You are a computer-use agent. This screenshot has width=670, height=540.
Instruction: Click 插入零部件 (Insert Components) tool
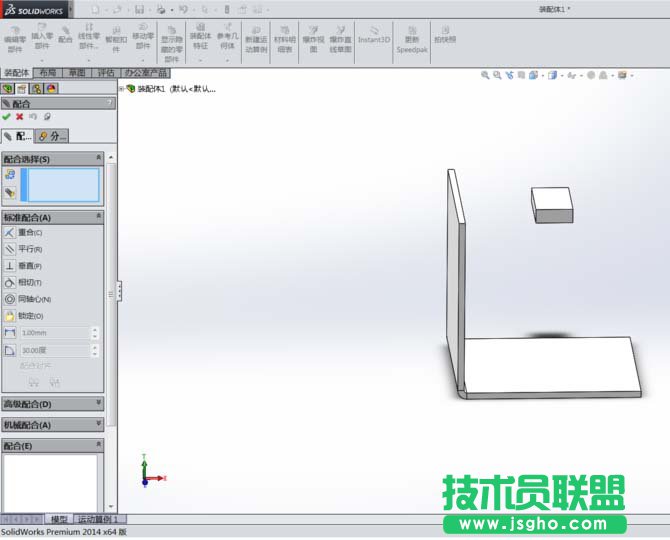pyautogui.click(x=42, y=36)
